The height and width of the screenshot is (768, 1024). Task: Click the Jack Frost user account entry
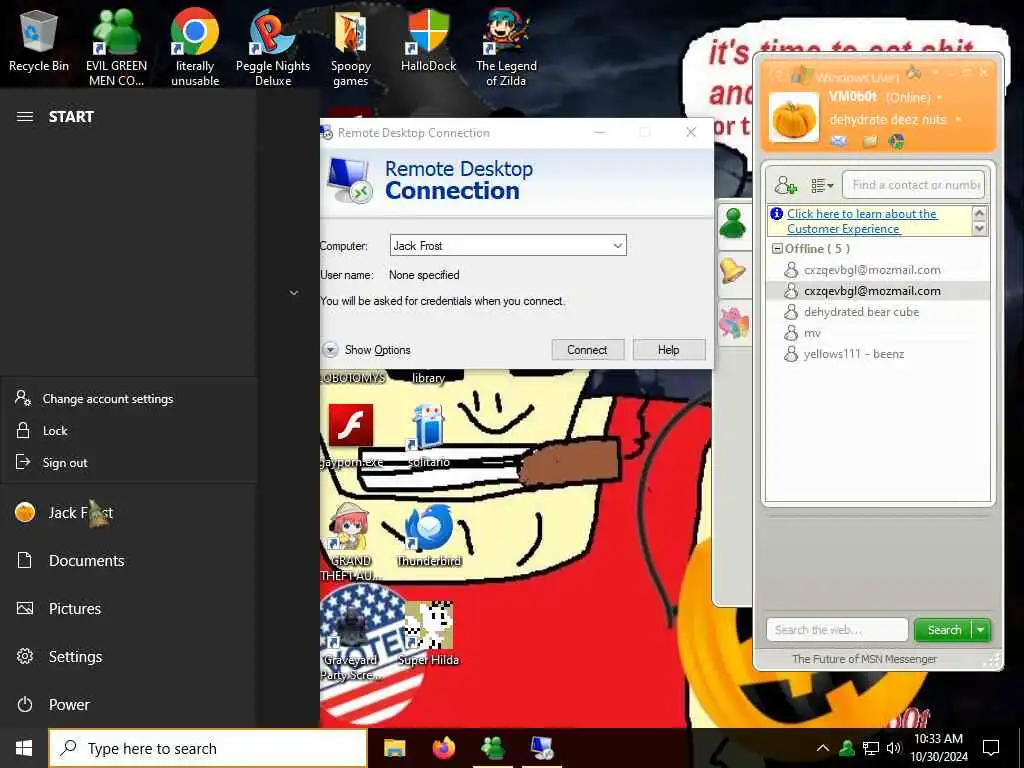click(128, 513)
